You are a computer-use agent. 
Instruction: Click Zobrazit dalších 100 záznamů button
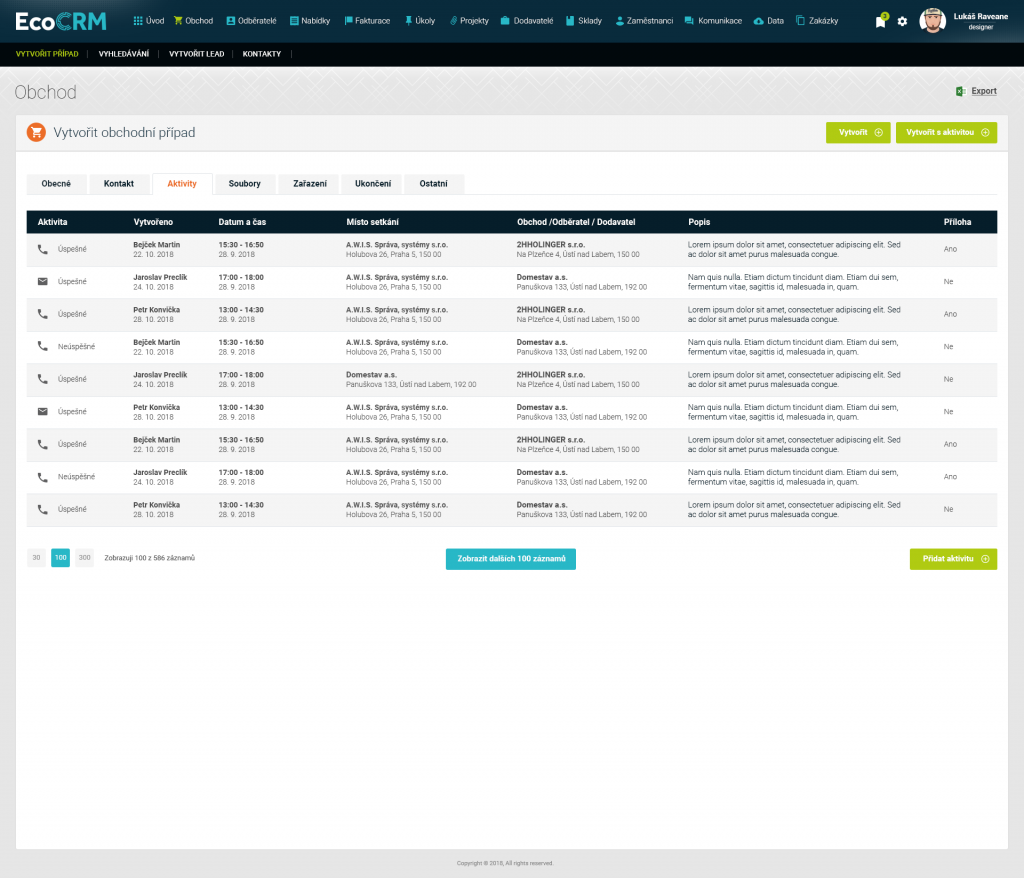pyautogui.click(x=511, y=559)
